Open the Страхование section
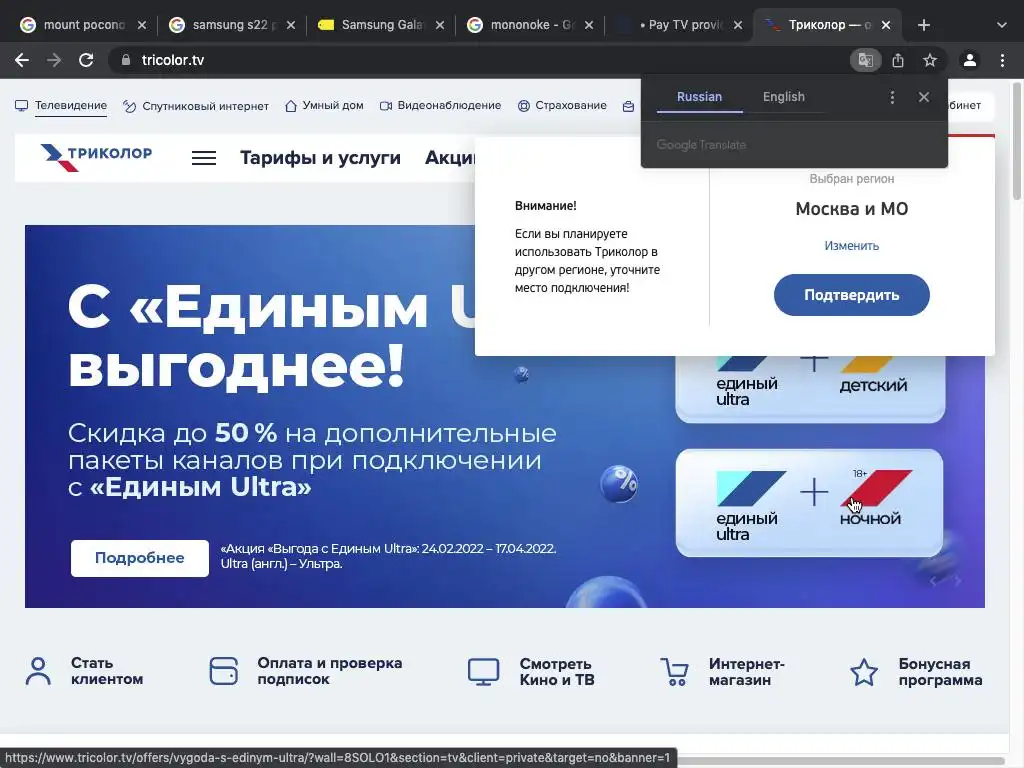The height and width of the screenshot is (768, 1024). (x=562, y=105)
